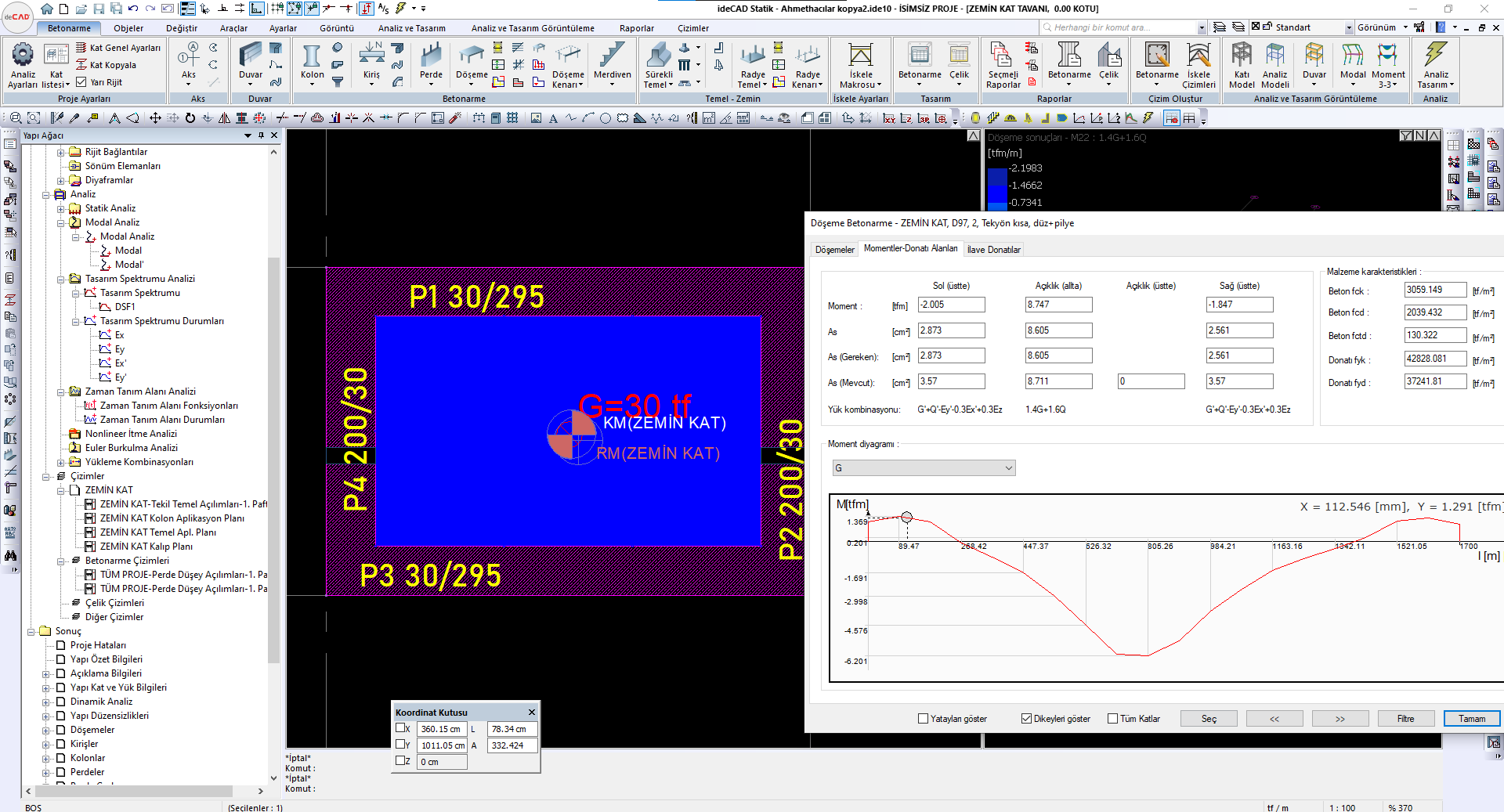Collapse the Sonuç tree node
This screenshot has width=1504, height=812.
(31, 632)
